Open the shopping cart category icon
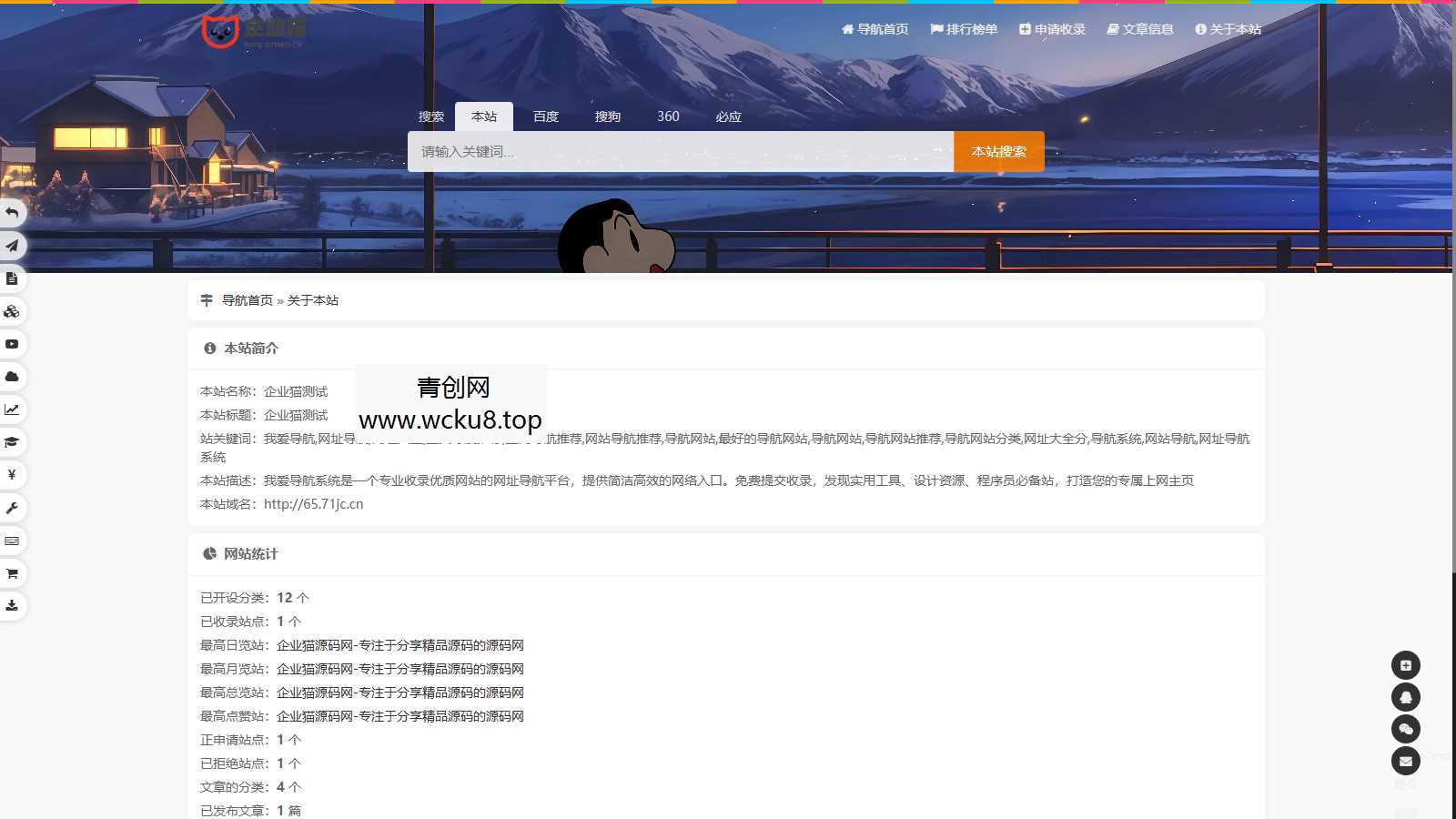 12,573
